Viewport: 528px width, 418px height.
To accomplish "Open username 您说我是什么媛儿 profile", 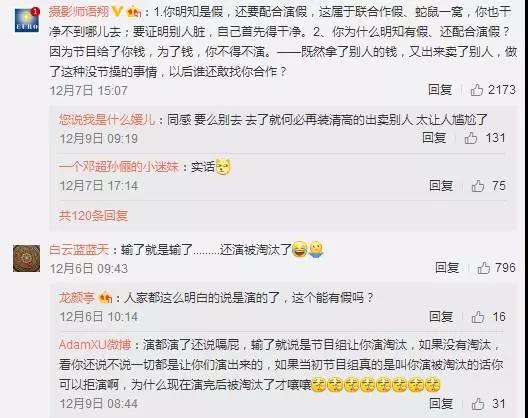I will click(x=107, y=120).
